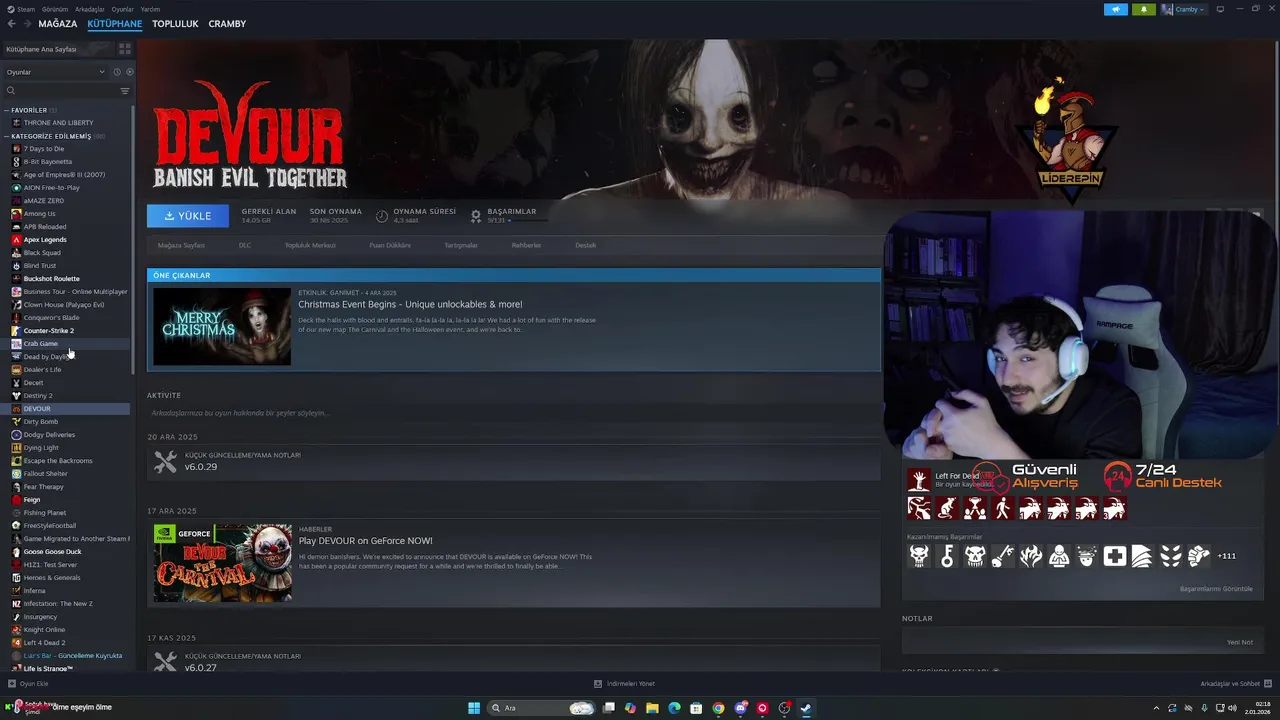Open the Steam announcements megaphone icon

(1116, 9)
